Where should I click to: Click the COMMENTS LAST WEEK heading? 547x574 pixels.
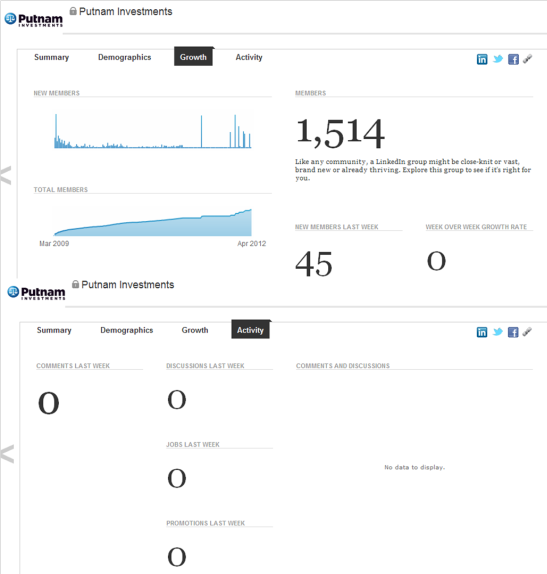(x=73, y=366)
